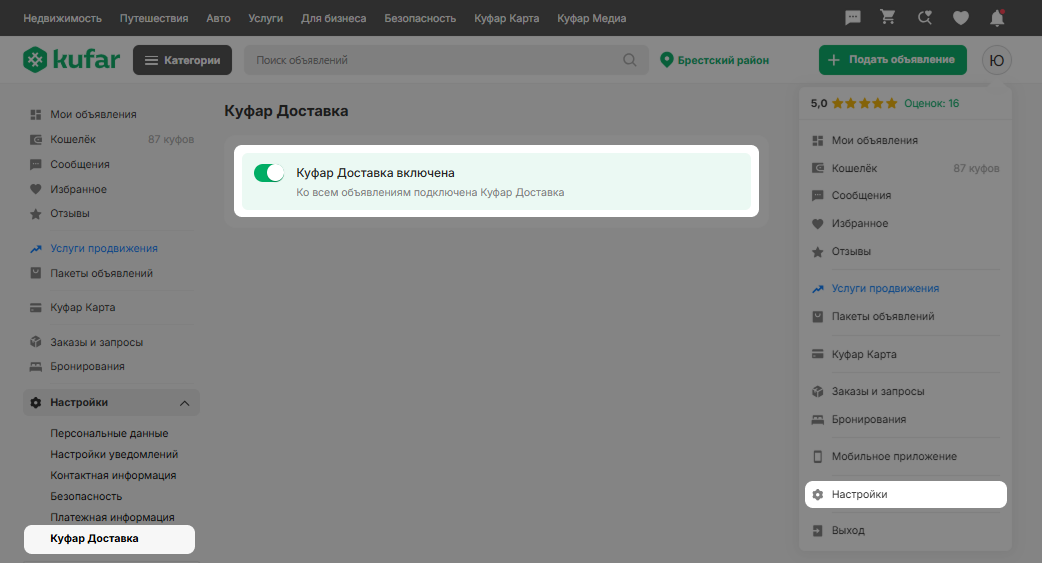
Task: Open Платежная информация settings page
Action: 112,517
